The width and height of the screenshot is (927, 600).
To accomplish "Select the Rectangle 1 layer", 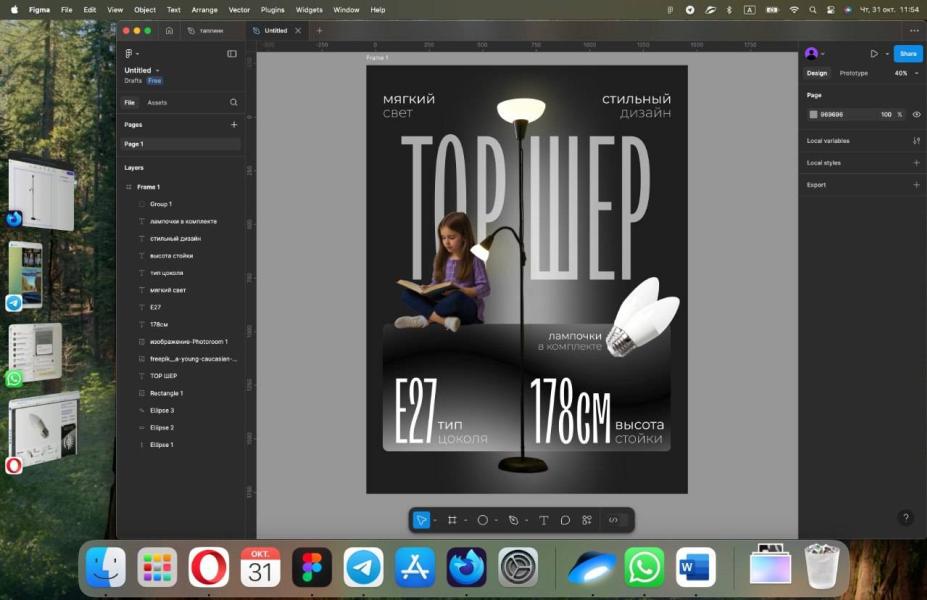I will 166,393.
